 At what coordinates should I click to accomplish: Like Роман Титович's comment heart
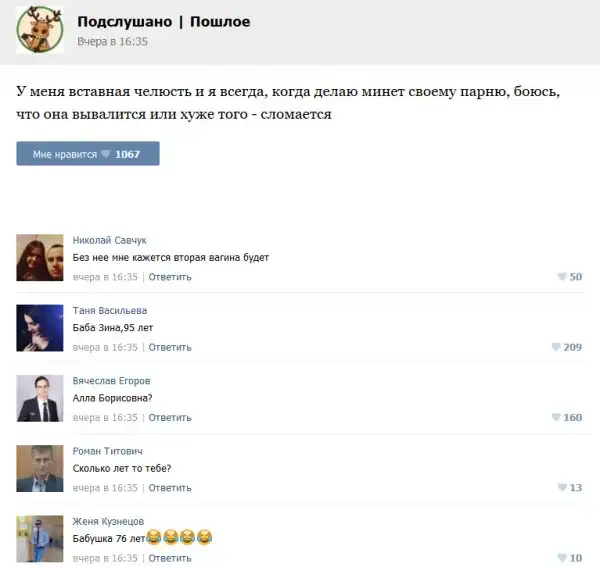pyautogui.click(x=562, y=487)
